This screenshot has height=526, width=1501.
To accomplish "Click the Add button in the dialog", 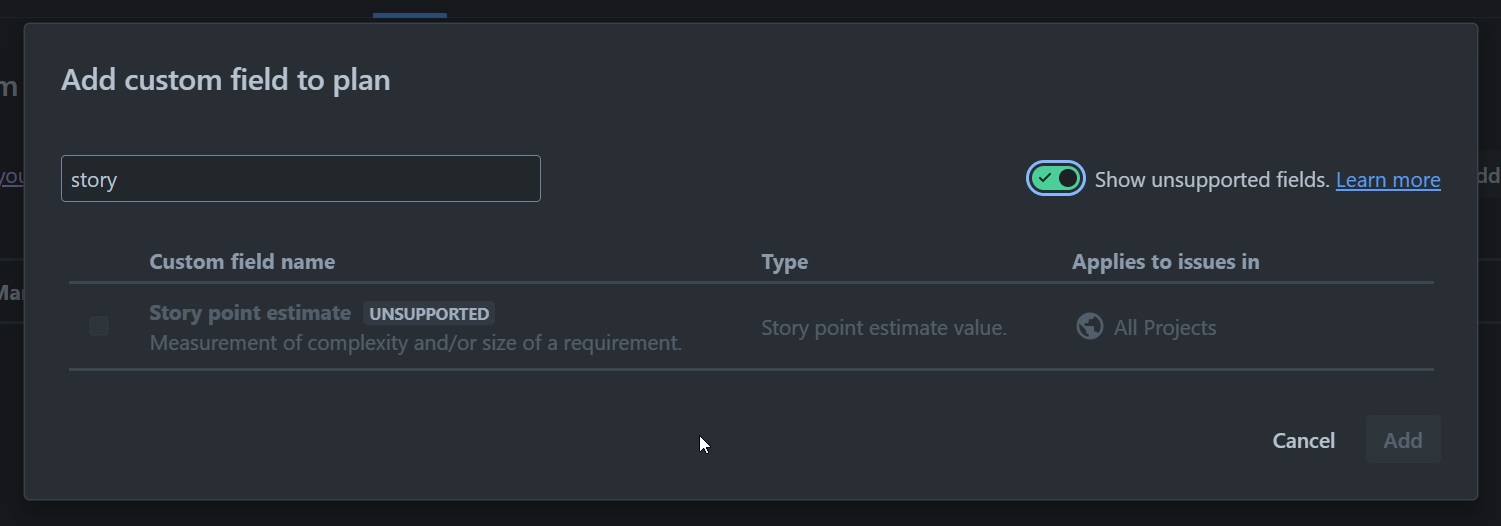I will pos(1403,440).
